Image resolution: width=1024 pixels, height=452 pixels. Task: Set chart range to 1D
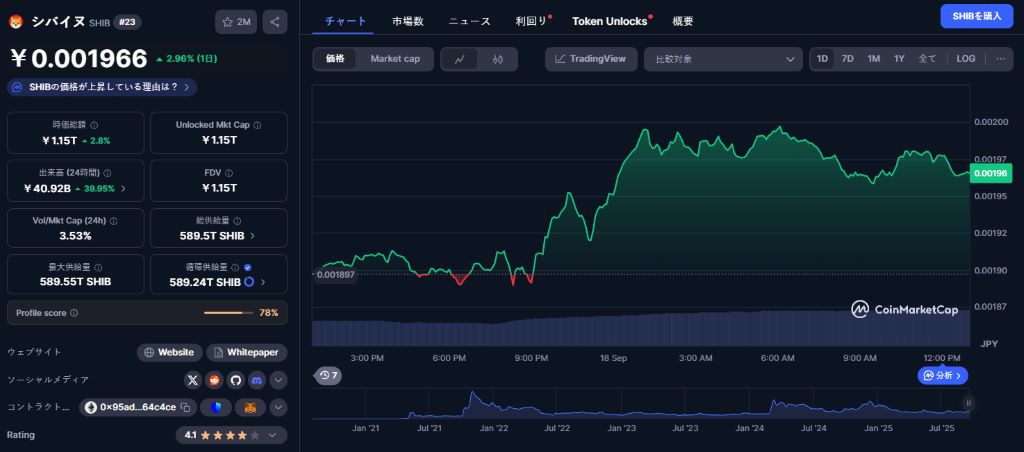coord(822,59)
